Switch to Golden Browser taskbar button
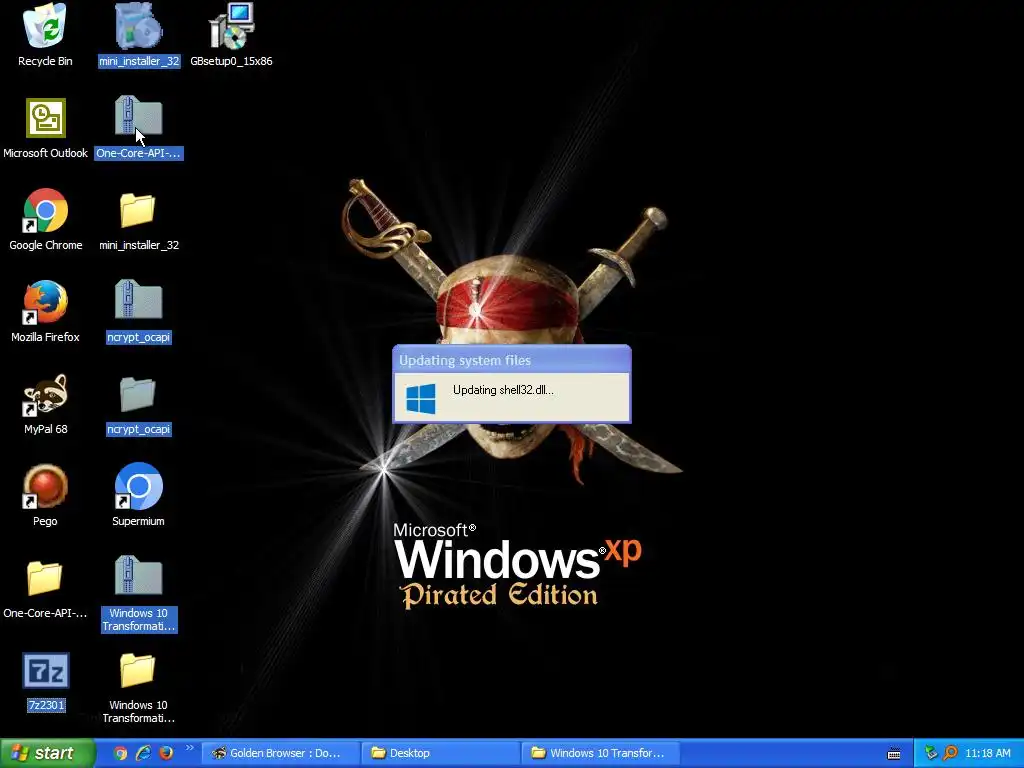 pos(280,753)
